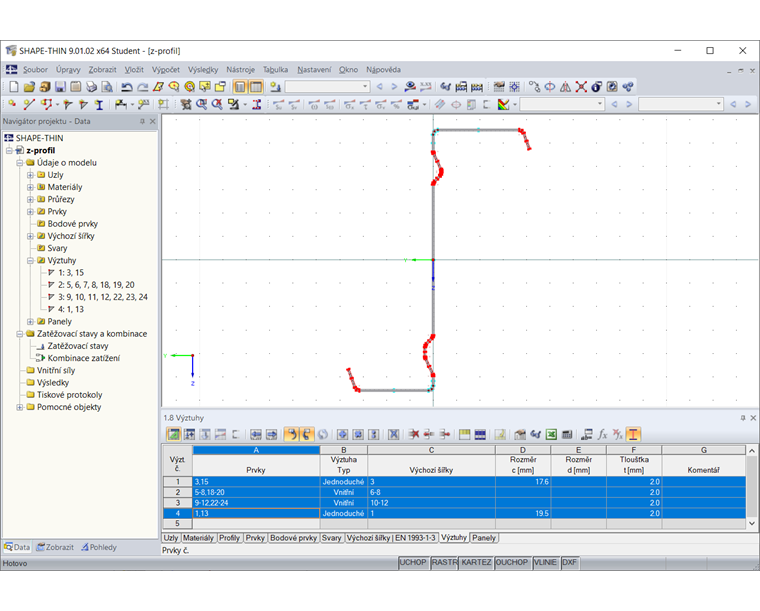Click the zoom window magnifier icon
The image size is (760, 611).
click(x=202, y=104)
